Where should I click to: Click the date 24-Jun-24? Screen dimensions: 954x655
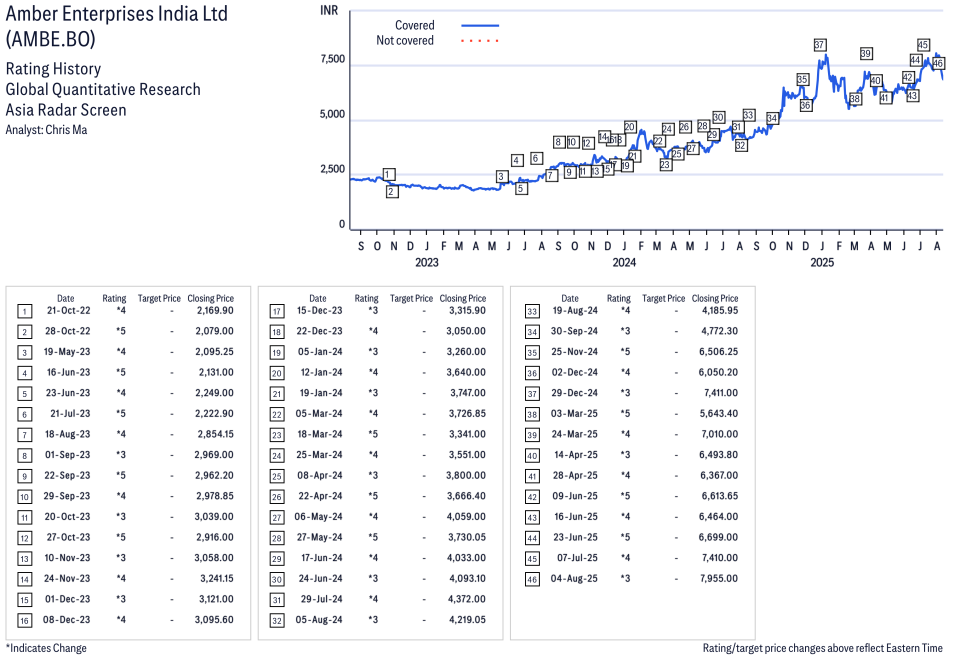[321, 578]
